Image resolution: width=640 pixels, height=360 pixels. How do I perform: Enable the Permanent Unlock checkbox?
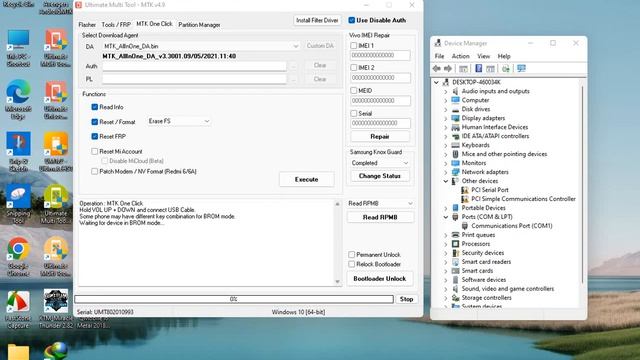click(x=351, y=254)
